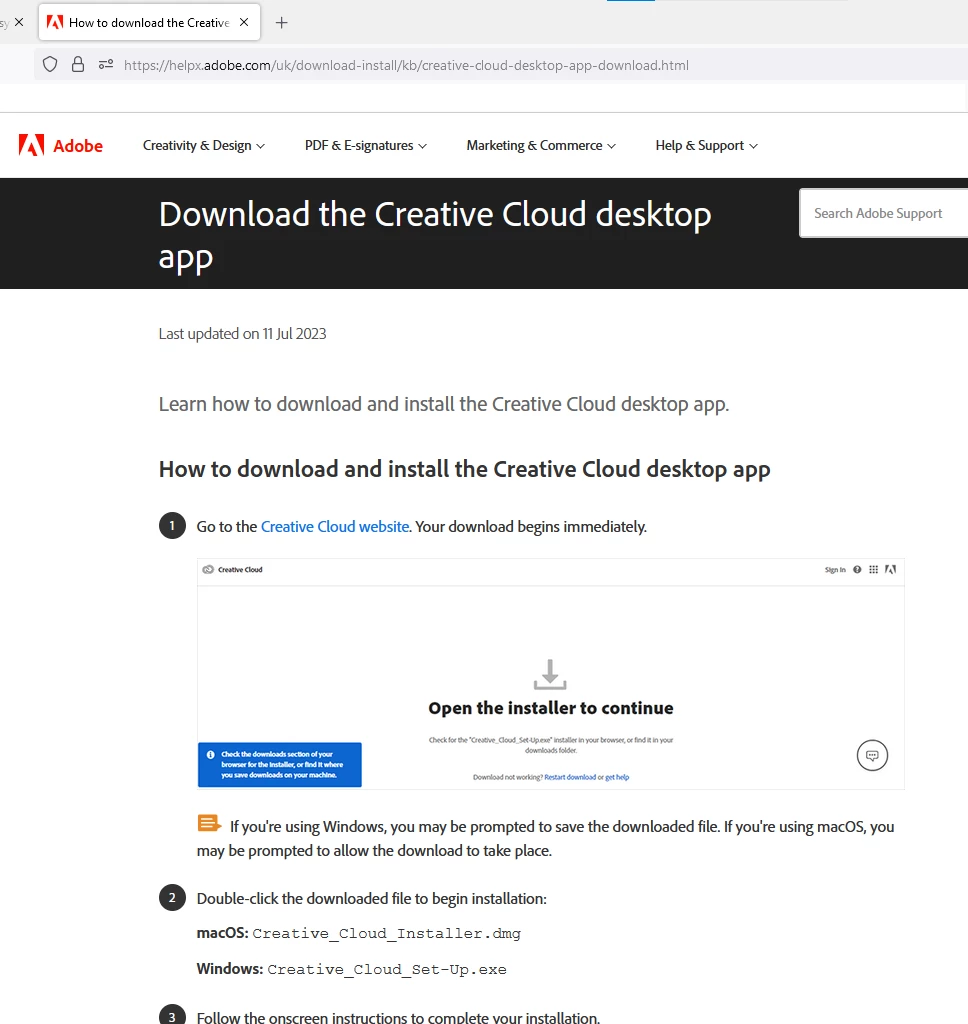Expand the Help & Support menu
The height and width of the screenshot is (1024, 968).
[707, 146]
